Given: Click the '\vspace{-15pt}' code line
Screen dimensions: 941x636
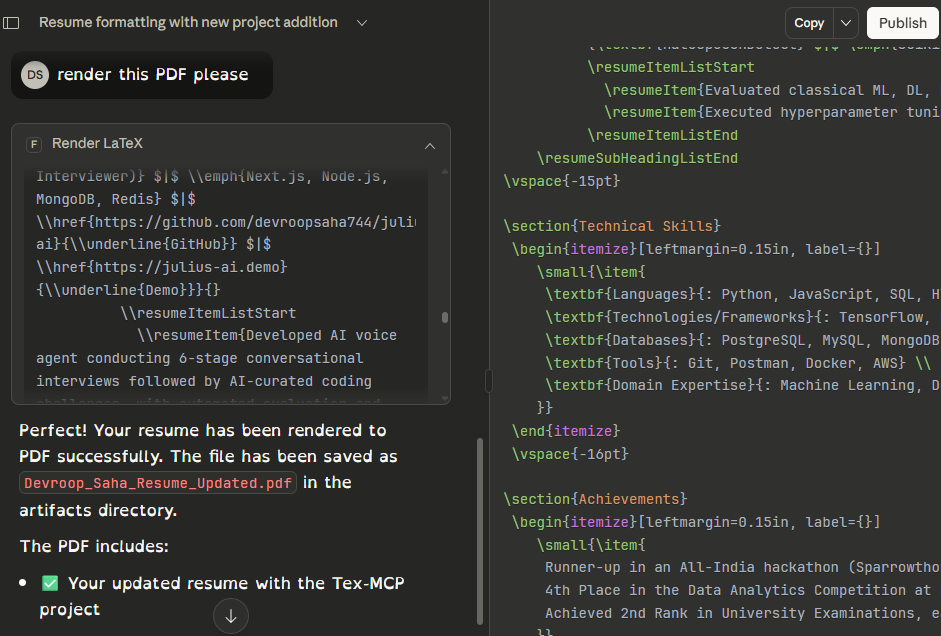Looking at the screenshot, I should [562, 181].
